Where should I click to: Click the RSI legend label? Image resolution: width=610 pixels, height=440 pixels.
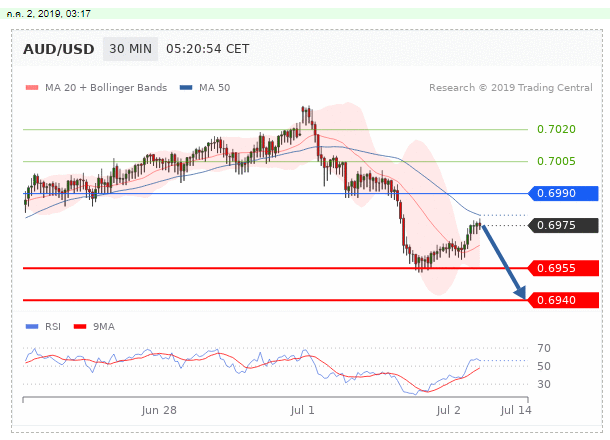[53, 326]
